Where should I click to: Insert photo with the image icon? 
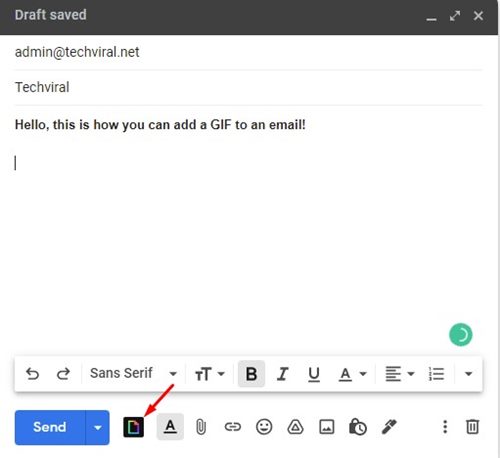[x=327, y=427]
